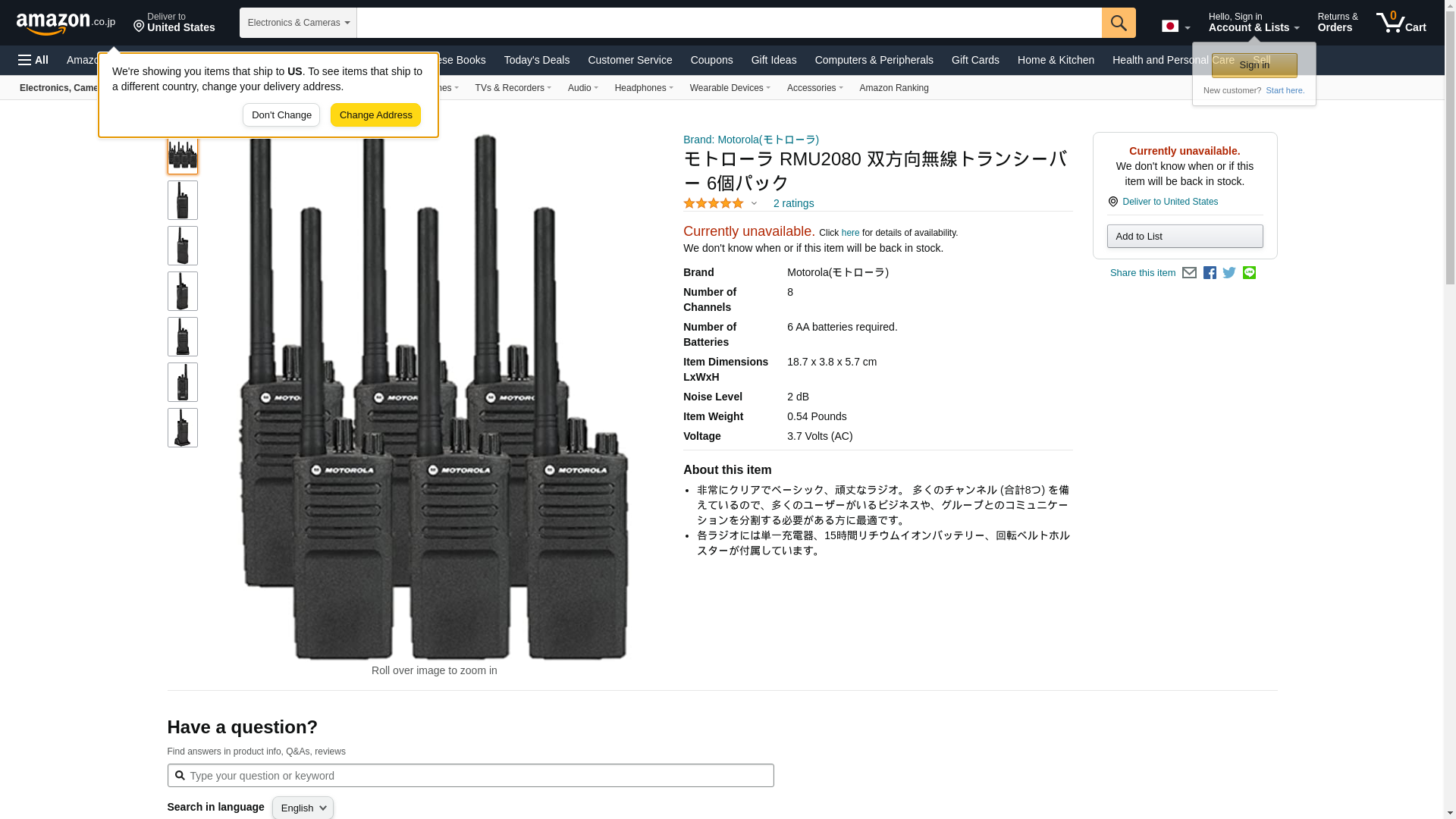Click the Add to List button
1456x819 pixels.
click(x=1185, y=237)
